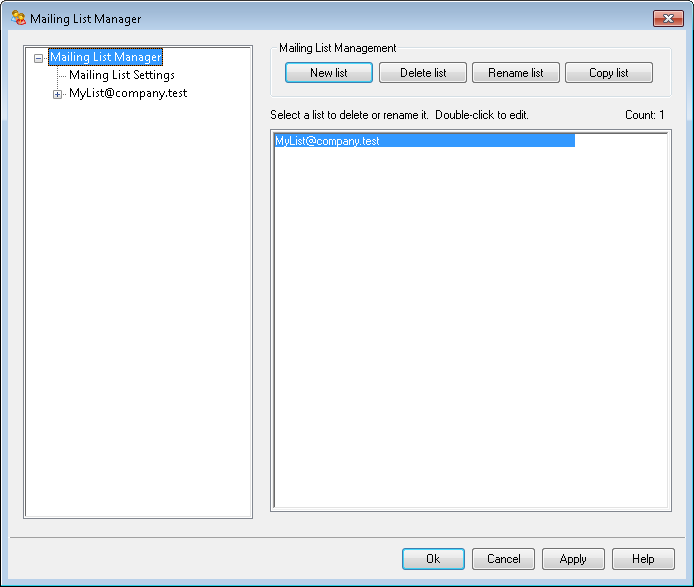Image resolution: width=694 pixels, height=587 pixels.
Task: Close the Mailing List Manager dialog
Action: click(667, 18)
